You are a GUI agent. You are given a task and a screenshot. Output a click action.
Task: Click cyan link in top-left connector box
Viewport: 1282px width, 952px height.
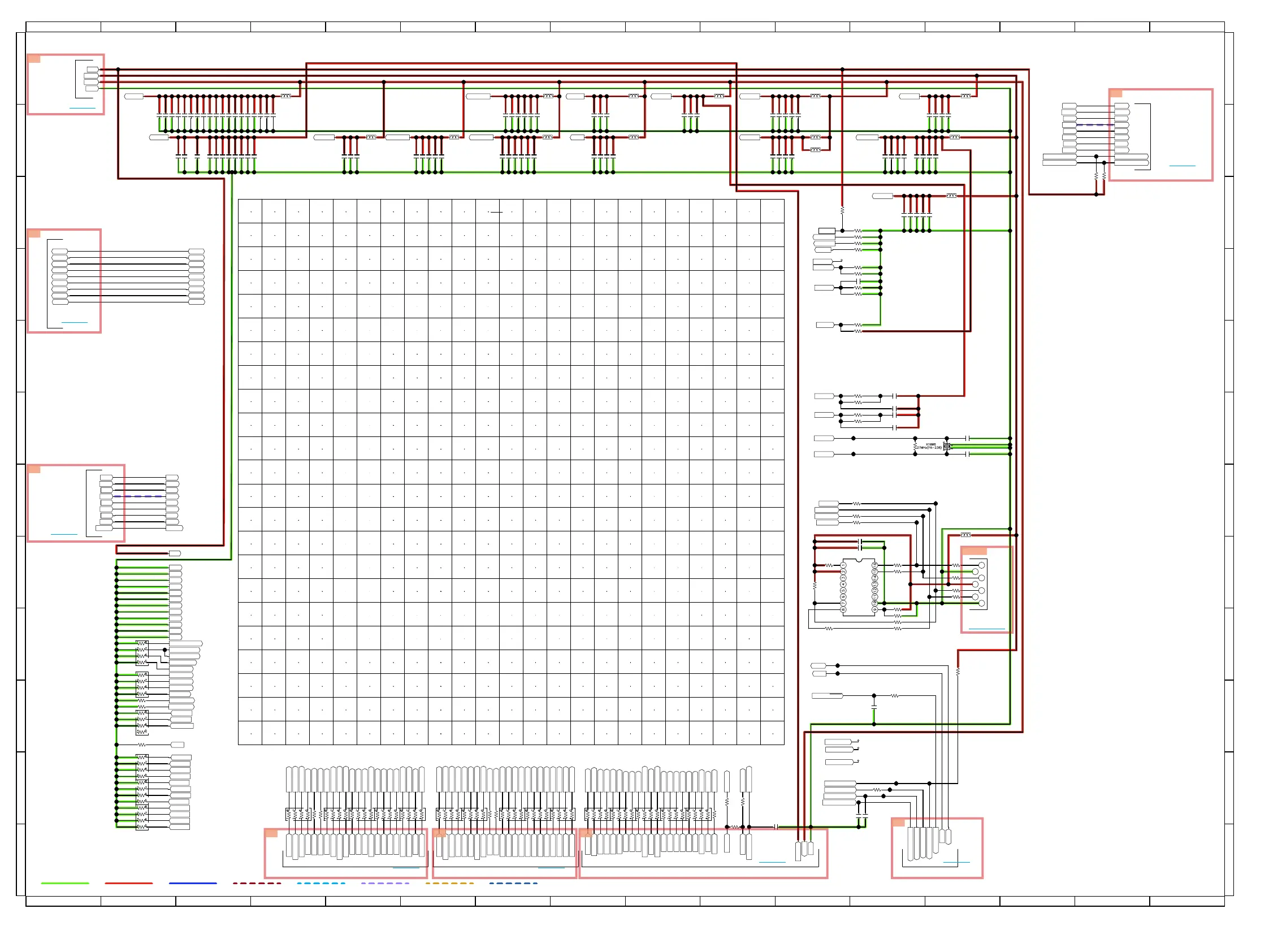82,108
